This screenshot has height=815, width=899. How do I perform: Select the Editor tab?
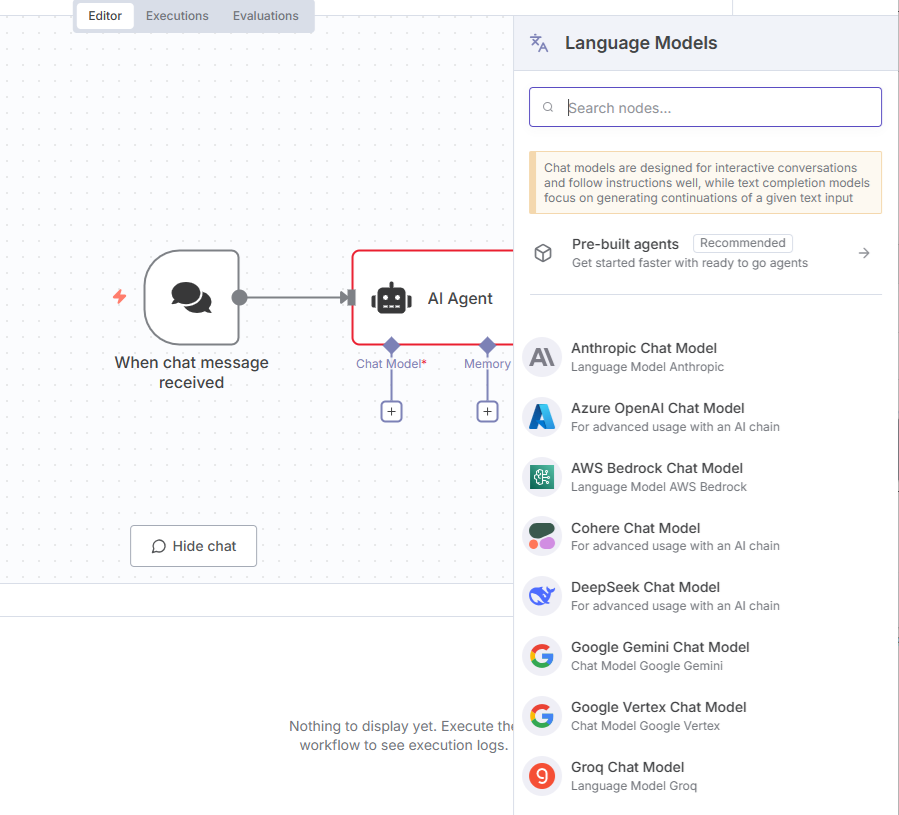tap(105, 16)
